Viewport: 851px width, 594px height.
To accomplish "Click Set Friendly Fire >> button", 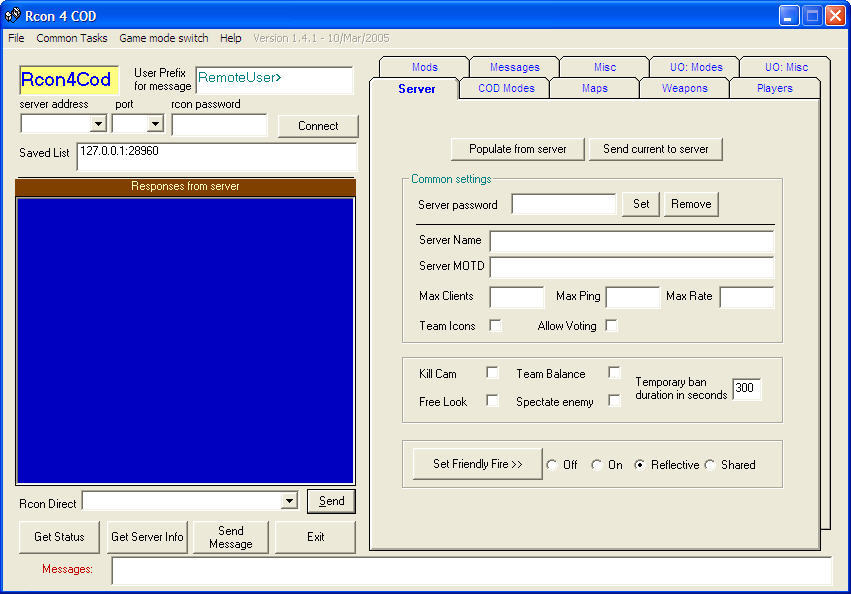I will tap(478, 464).
